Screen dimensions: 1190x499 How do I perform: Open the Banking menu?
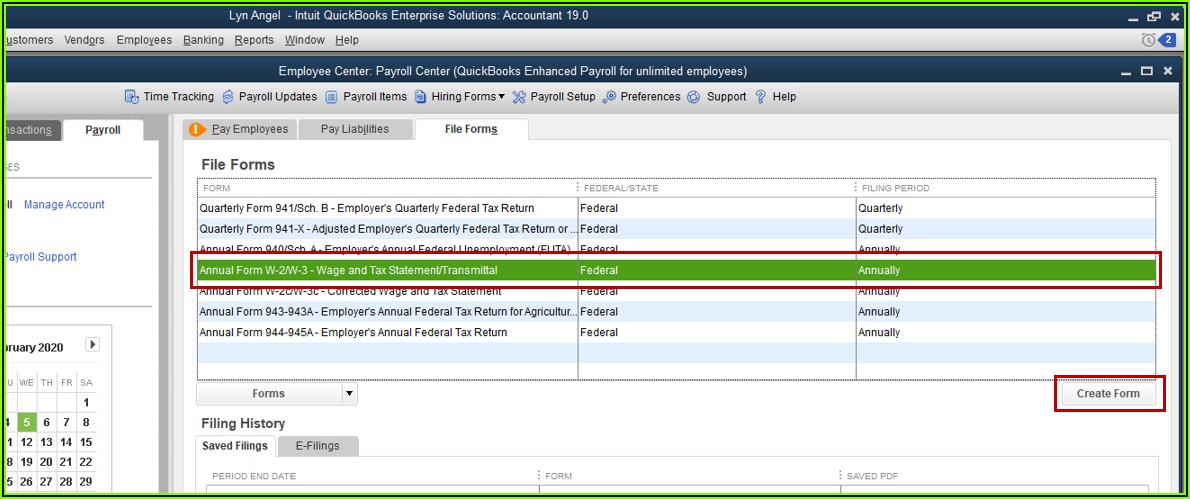click(x=203, y=40)
